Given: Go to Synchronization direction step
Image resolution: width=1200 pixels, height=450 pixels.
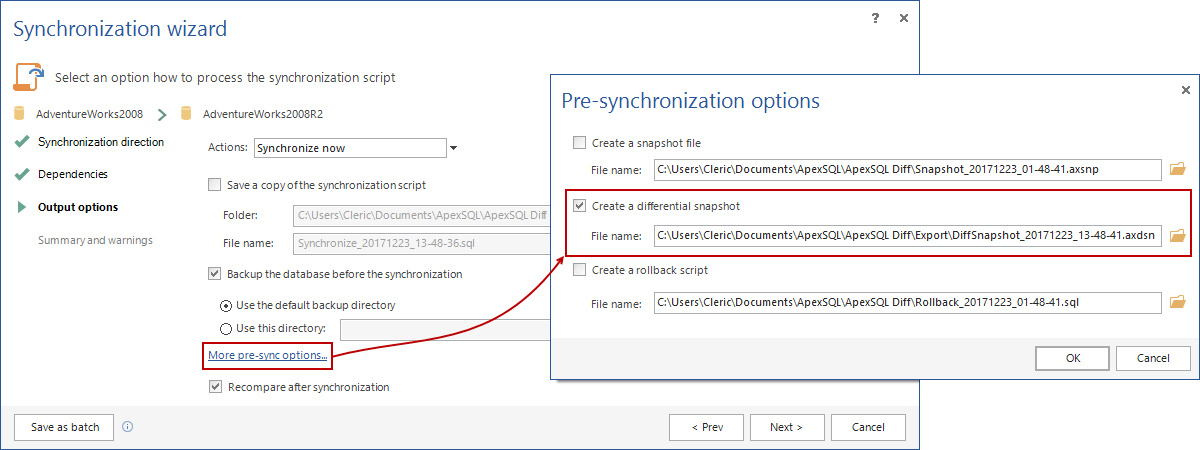Looking at the screenshot, I should [100, 142].
